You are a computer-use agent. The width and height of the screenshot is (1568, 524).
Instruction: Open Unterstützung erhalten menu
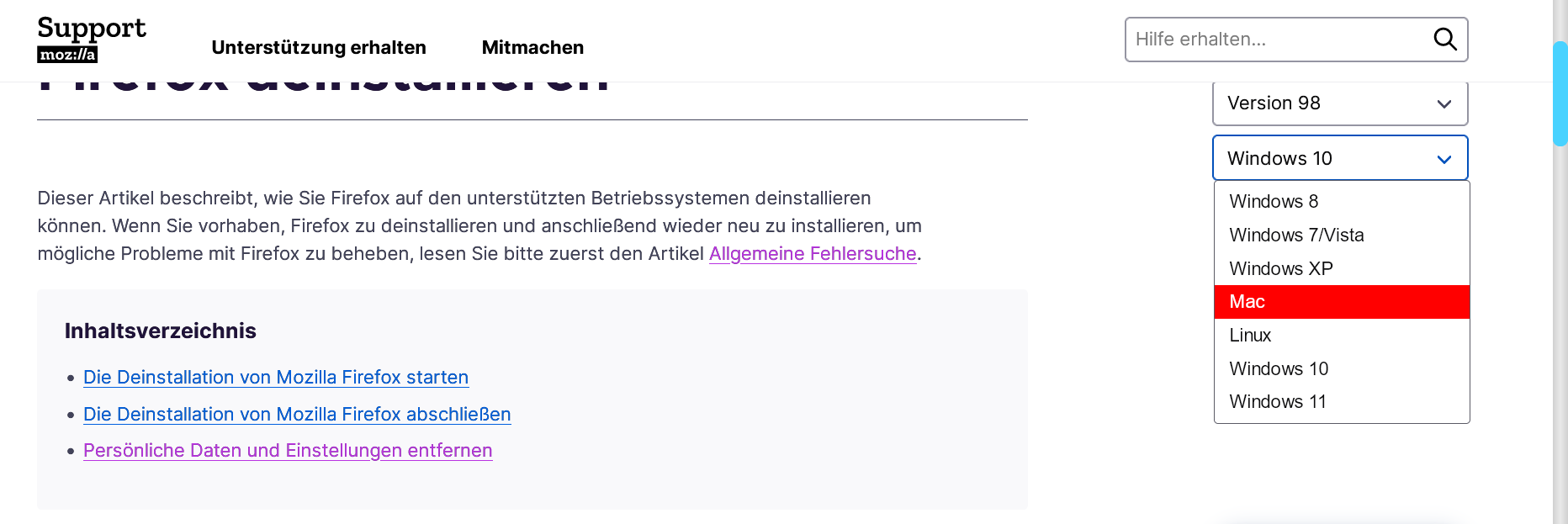pos(319,48)
